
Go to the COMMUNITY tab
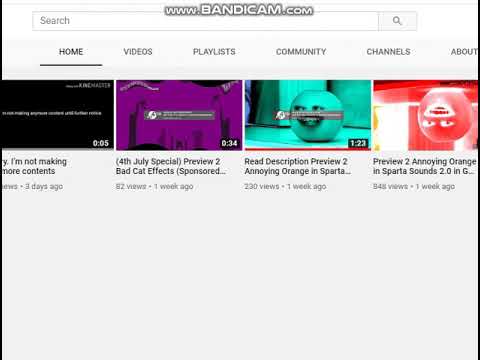click(x=301, y=52)
